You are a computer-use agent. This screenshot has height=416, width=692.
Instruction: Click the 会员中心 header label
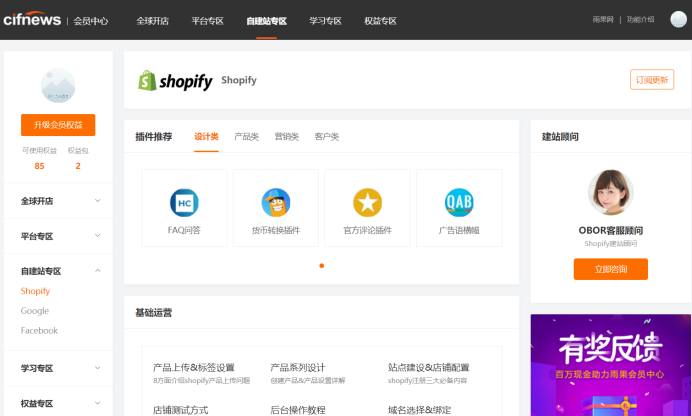point(90,21)
